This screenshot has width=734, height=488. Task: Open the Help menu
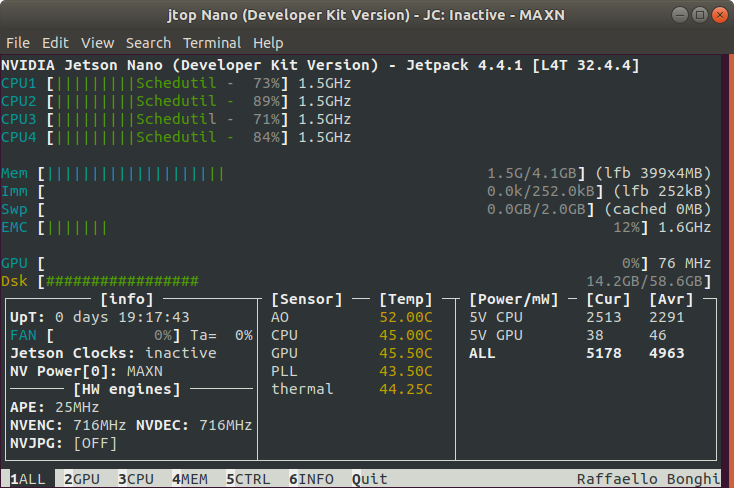pos(268,43)
